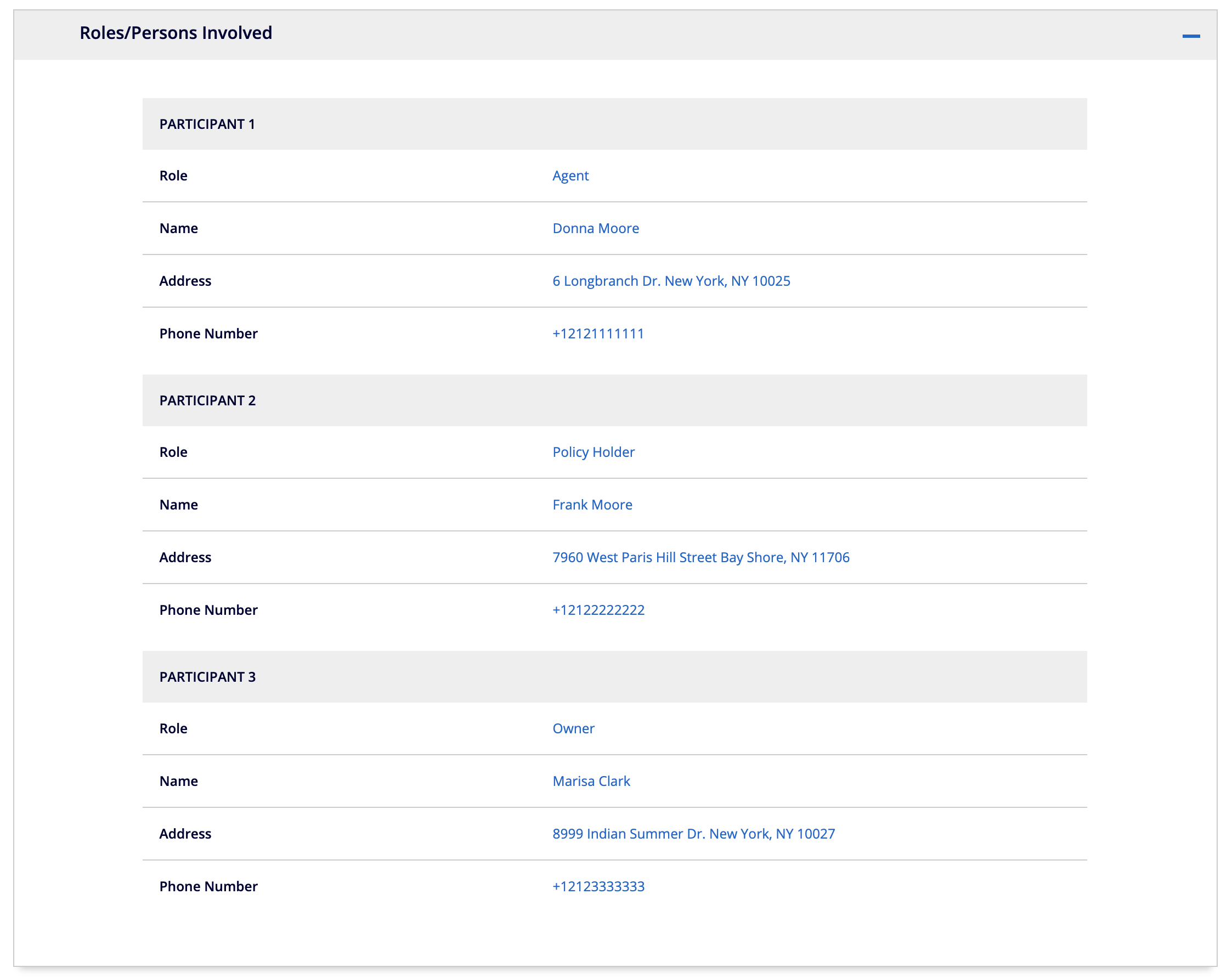Click the PARTICIPANT 2 section header
The width and height of the screenshot is (1232, 979).
point(207,400)
